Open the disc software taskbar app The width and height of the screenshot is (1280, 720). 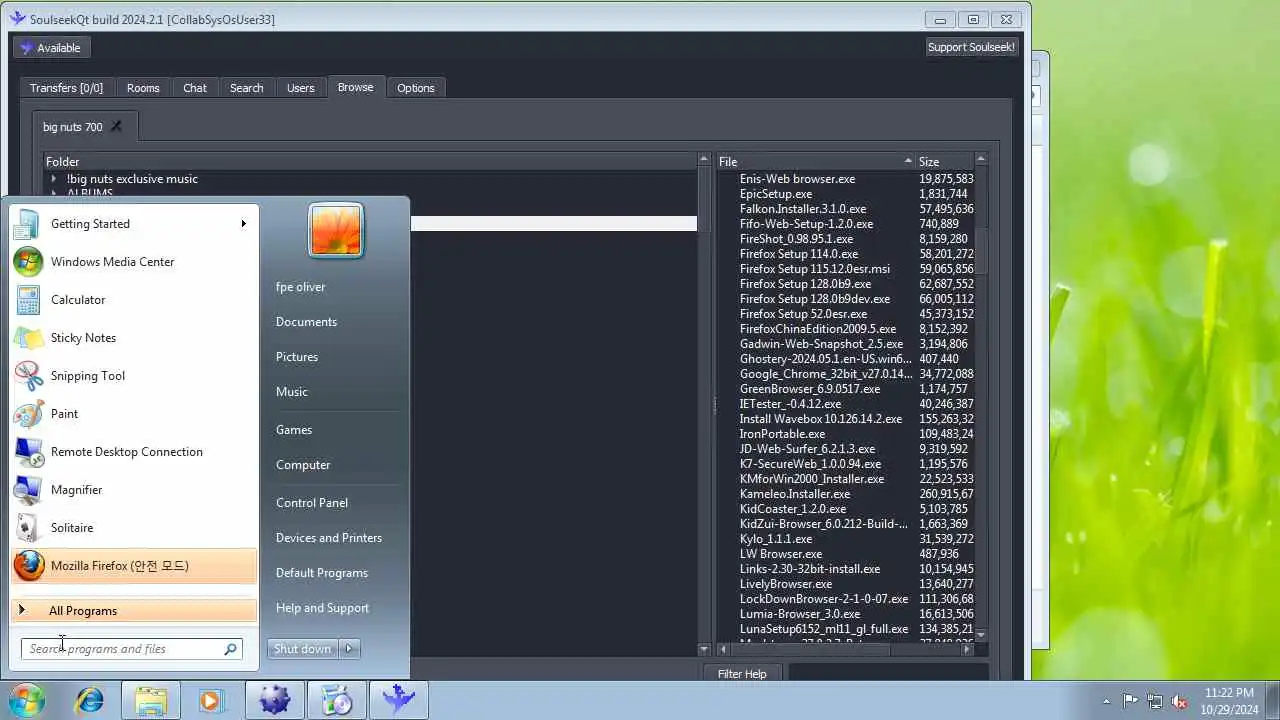pyautogui.click(x=337, y=700)
